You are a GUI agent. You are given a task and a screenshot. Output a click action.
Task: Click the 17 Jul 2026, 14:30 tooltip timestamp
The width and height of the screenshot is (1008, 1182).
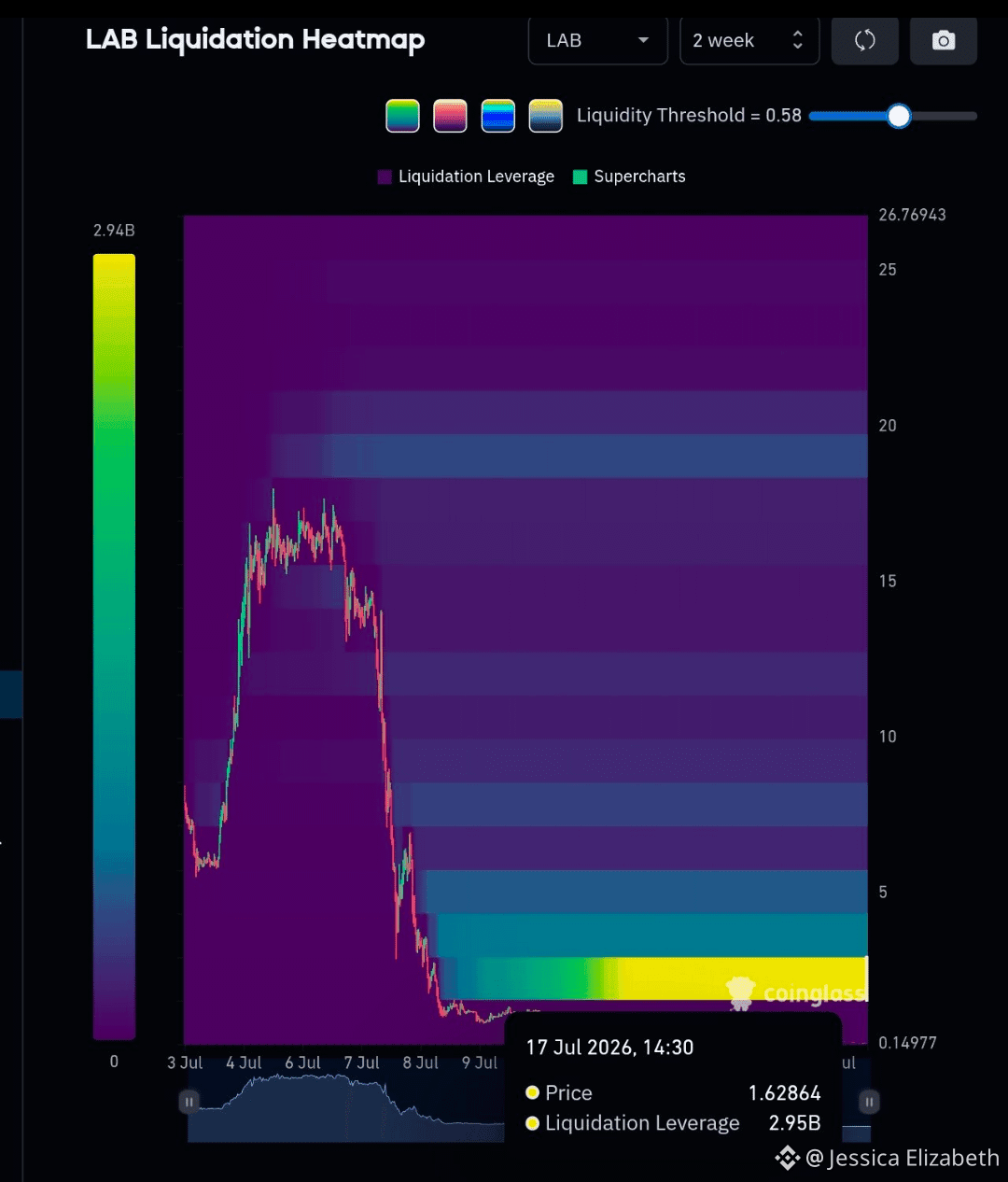coord(609,1048)
